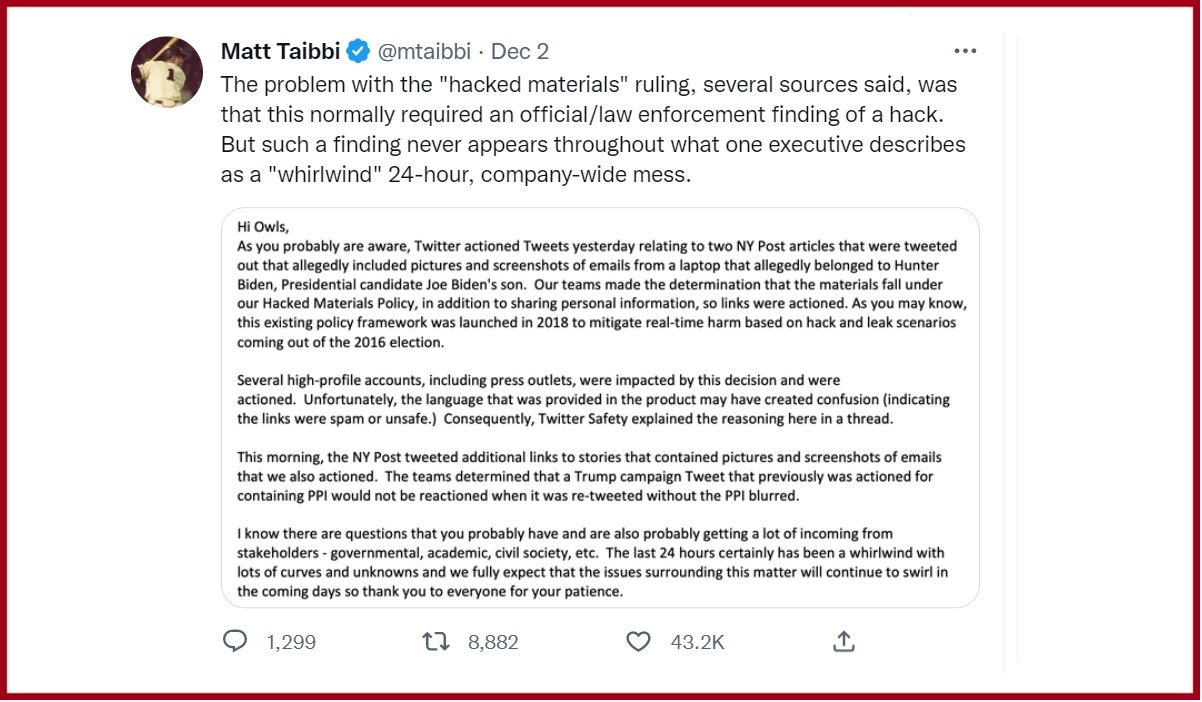Open the three-dot more options menu
This screenshot has width=1202, height=702.
(x=965, y=51)
